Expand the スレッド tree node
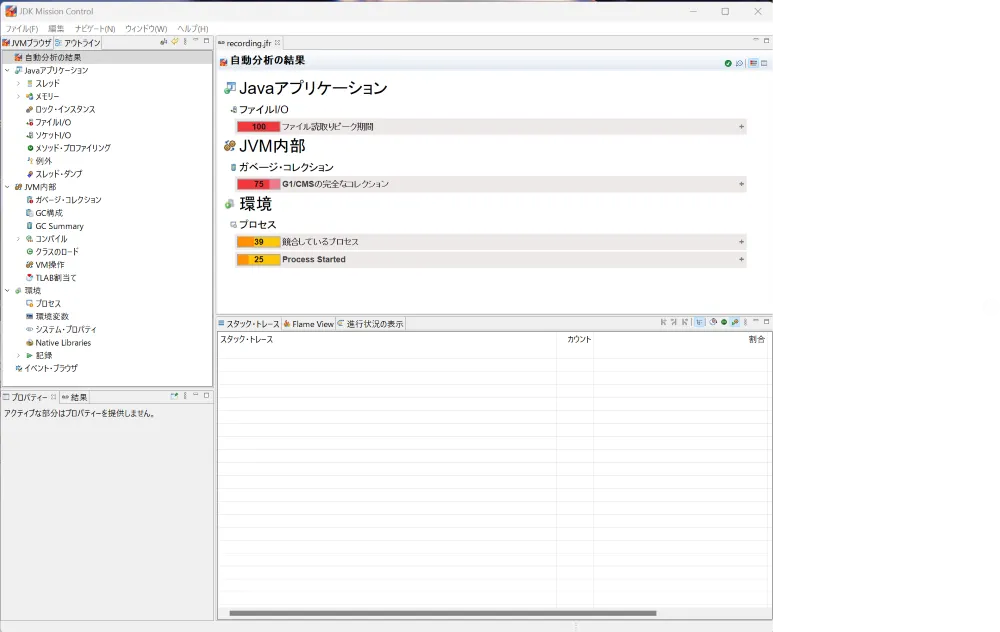 click(18, 84)
